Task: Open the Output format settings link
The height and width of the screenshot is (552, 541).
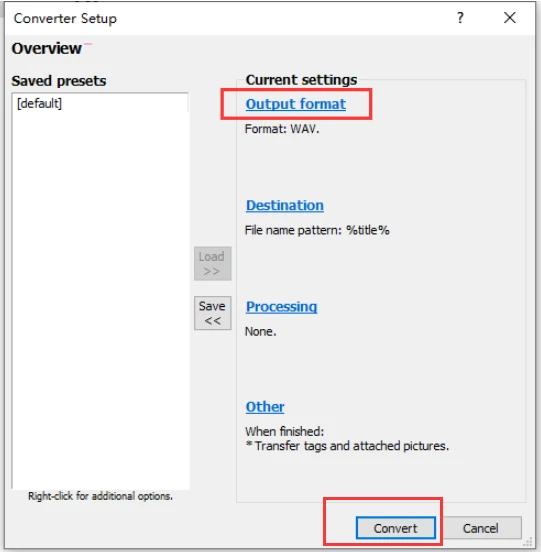Action: [x=296, y=104]
